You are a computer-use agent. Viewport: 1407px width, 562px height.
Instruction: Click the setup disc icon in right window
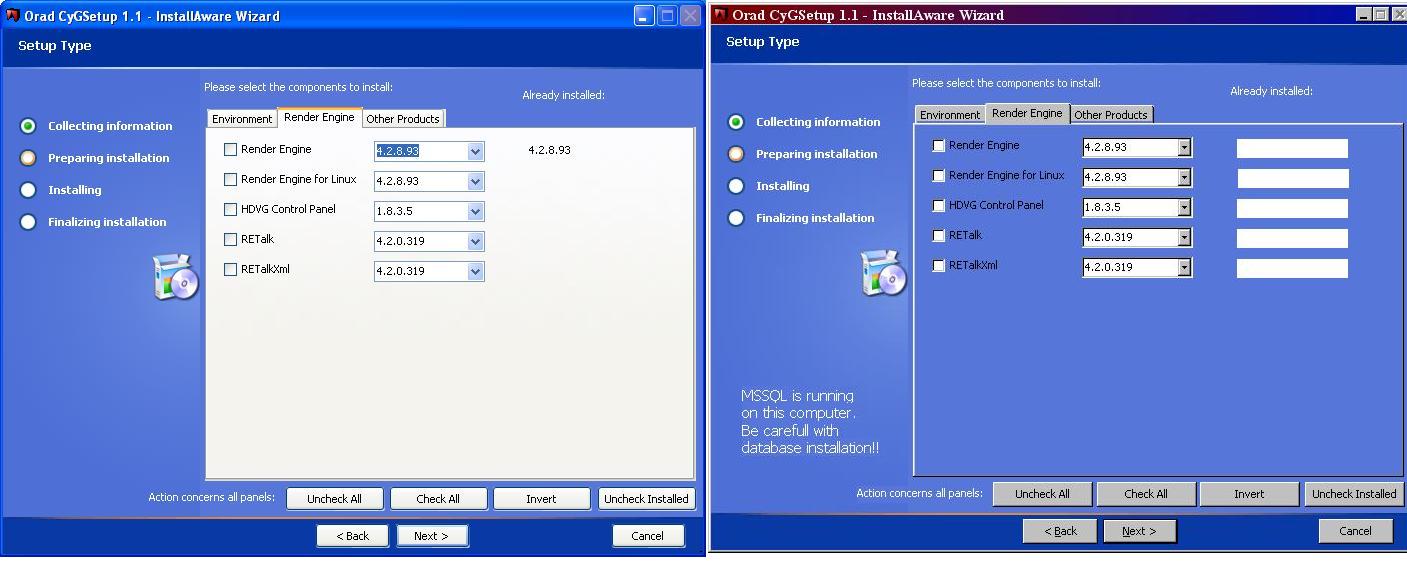[884, 273]
